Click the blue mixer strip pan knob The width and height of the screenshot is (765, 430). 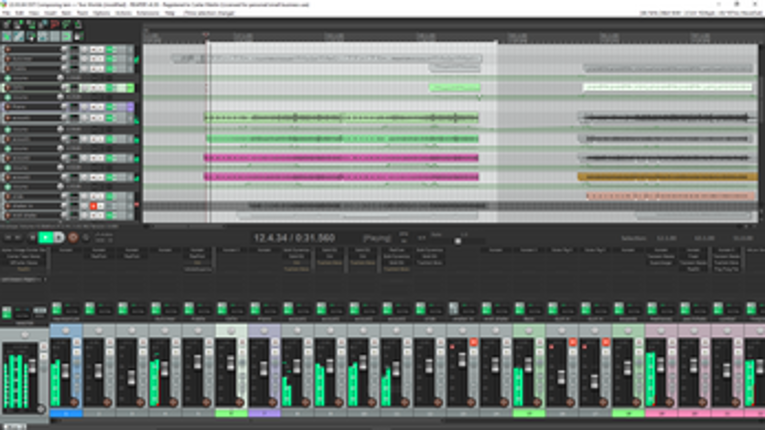[66, 331]
